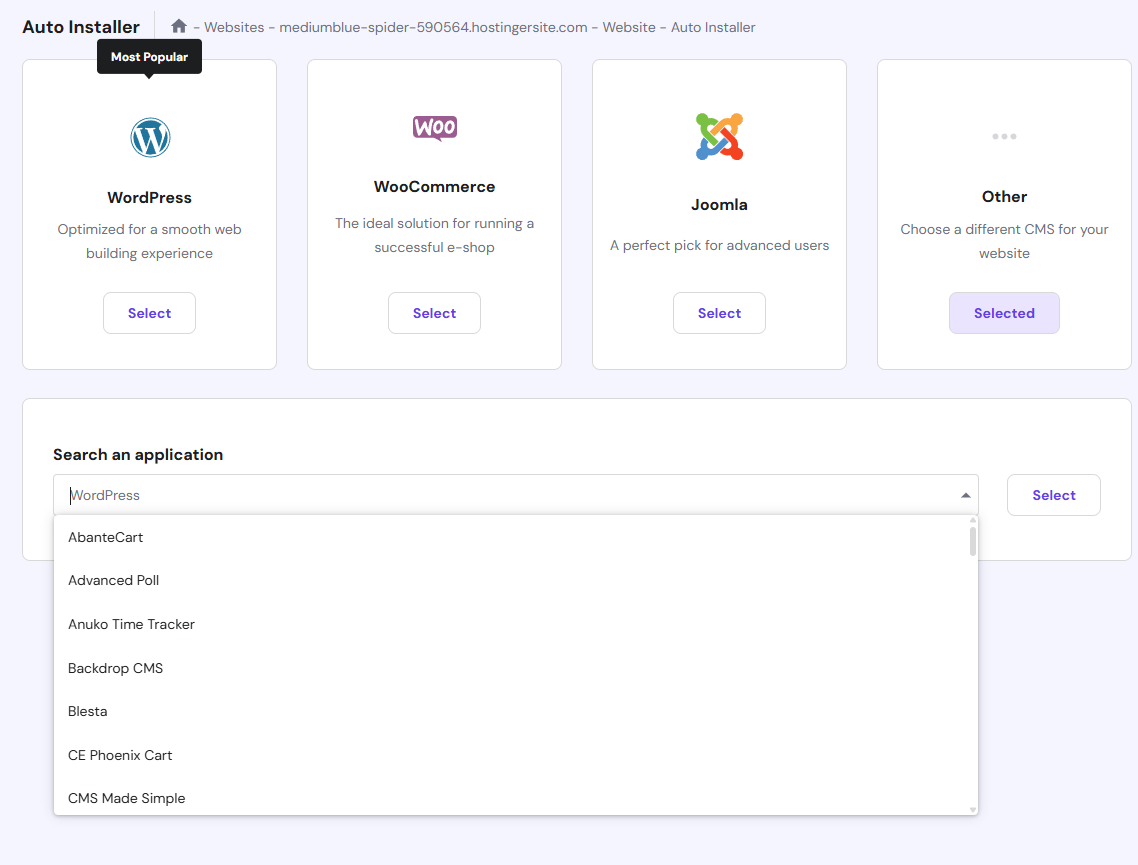Click the WooCommerce logo icon

point(435,128)
